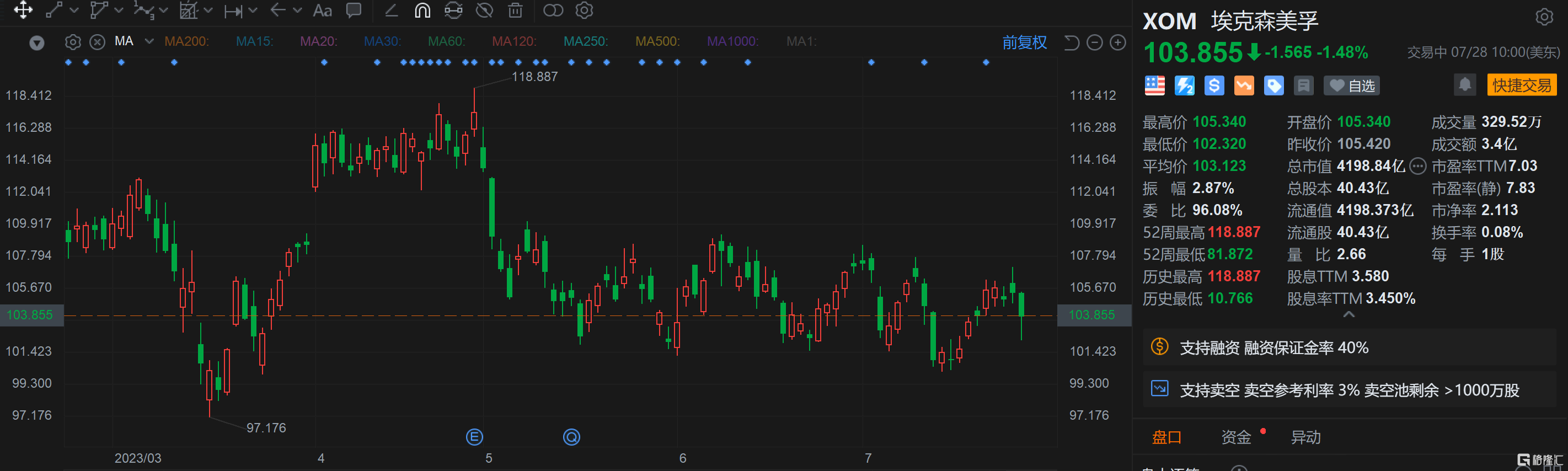Select the polygon shape drawing tool
Image resolution: width=1568 pixels, height=471 pixels.
click(99, 10)
